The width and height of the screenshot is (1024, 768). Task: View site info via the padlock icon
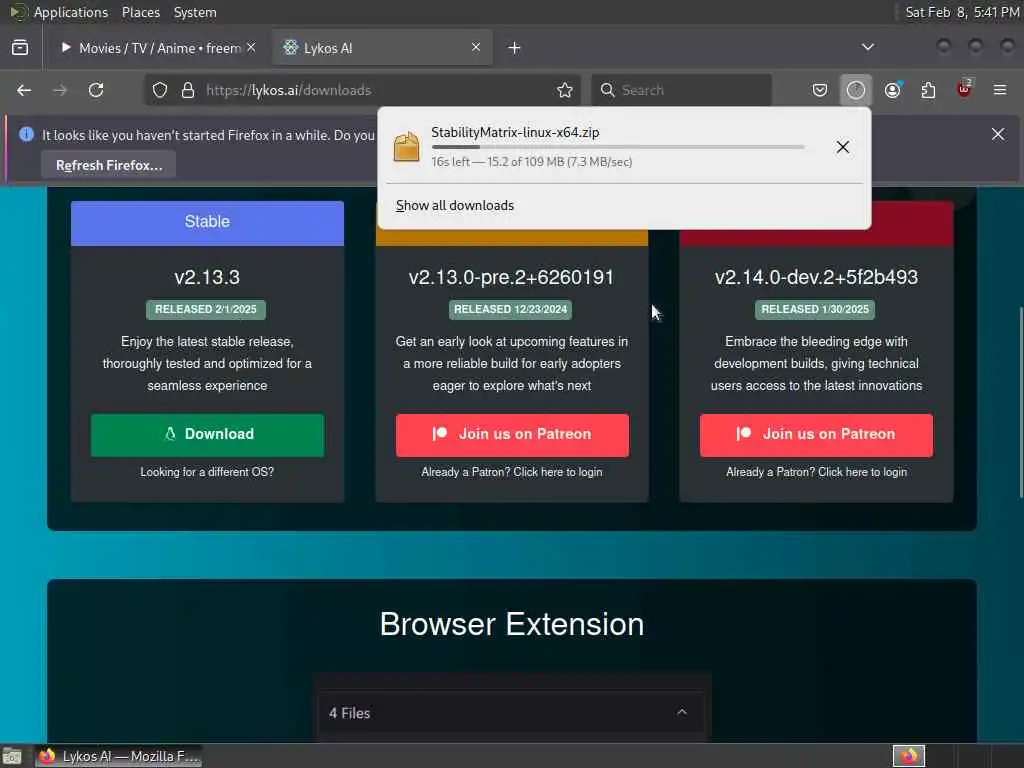pos(188,90)
